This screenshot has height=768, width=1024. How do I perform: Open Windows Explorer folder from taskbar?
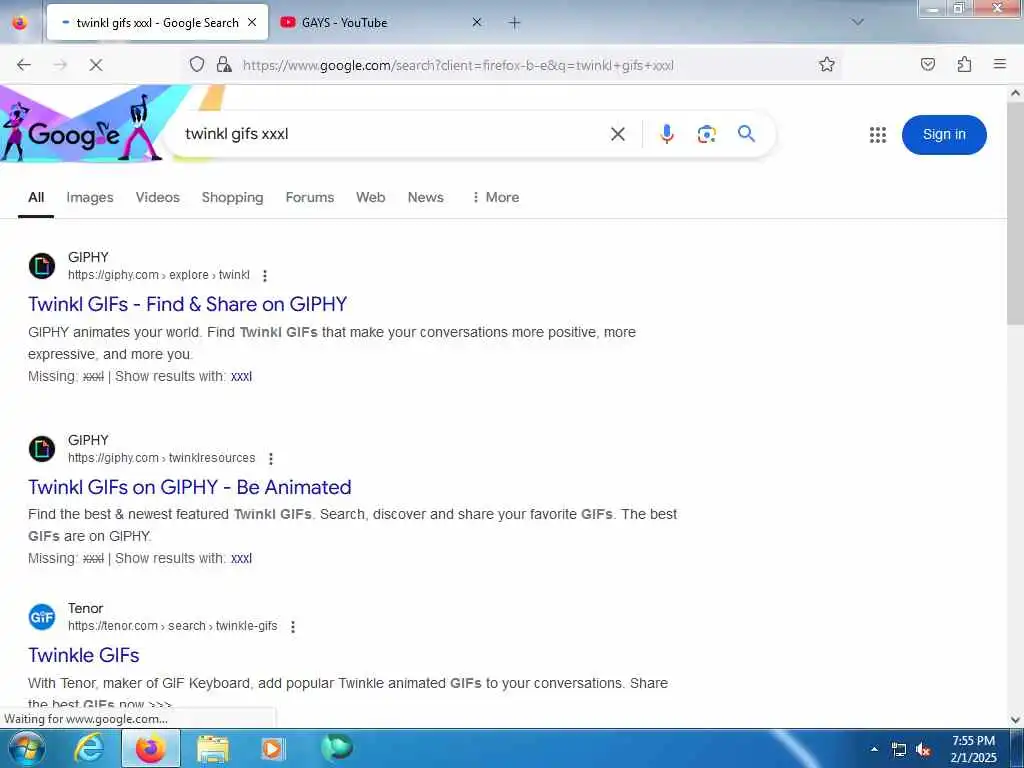(x=213, y=749)
